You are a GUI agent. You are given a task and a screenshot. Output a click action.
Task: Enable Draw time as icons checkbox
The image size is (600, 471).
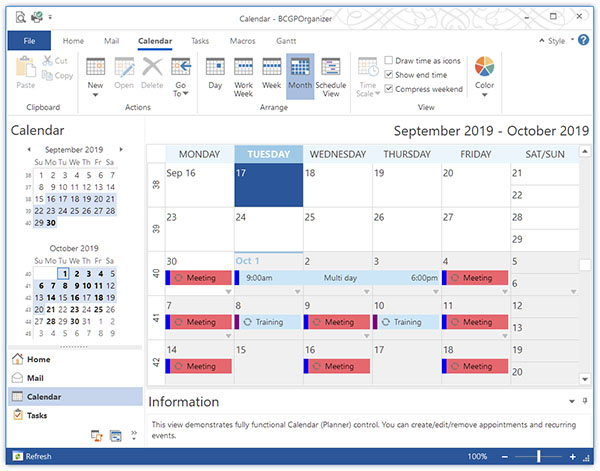tap(388, 60)
